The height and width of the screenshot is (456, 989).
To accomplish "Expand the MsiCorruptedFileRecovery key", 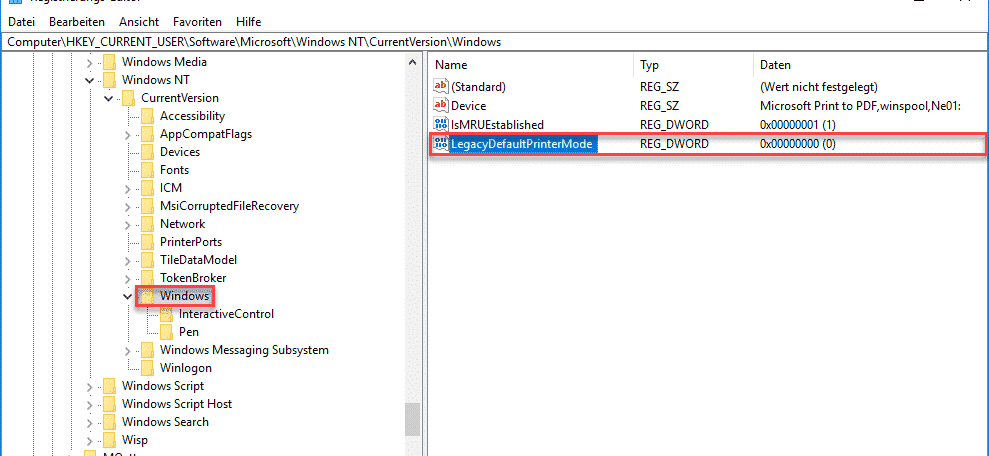I will coord(128,206).
